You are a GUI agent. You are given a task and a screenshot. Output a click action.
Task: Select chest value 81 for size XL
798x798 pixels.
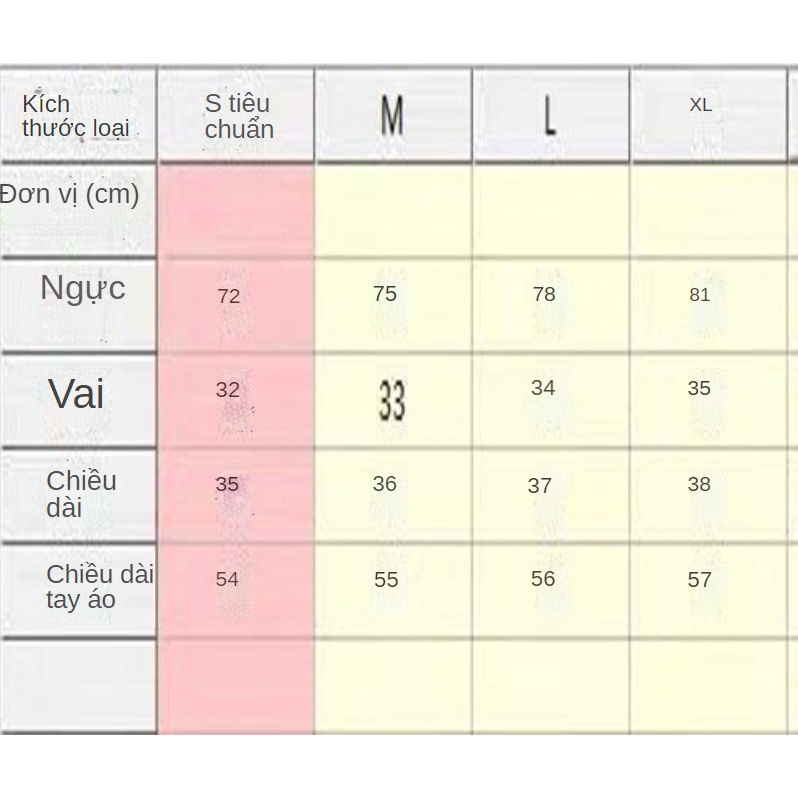[700, 295]
